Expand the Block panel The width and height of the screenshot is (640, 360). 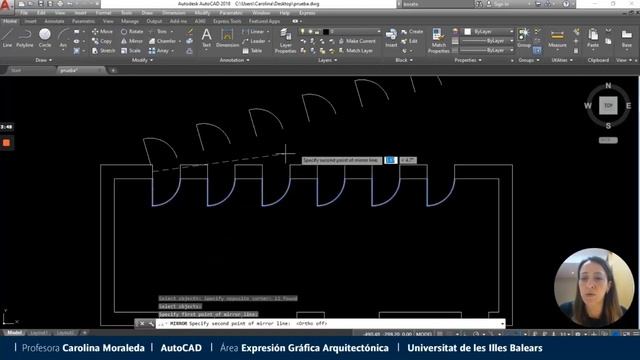pos(404,60)
